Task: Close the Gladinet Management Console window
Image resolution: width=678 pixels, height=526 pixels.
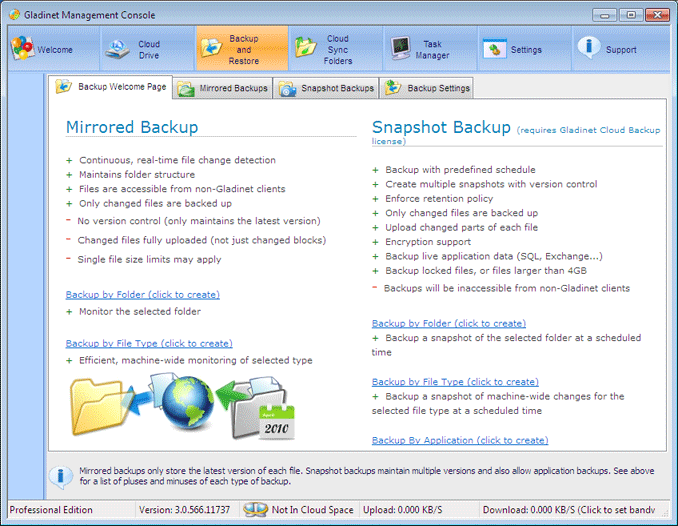Action: (x=657, y=15)
